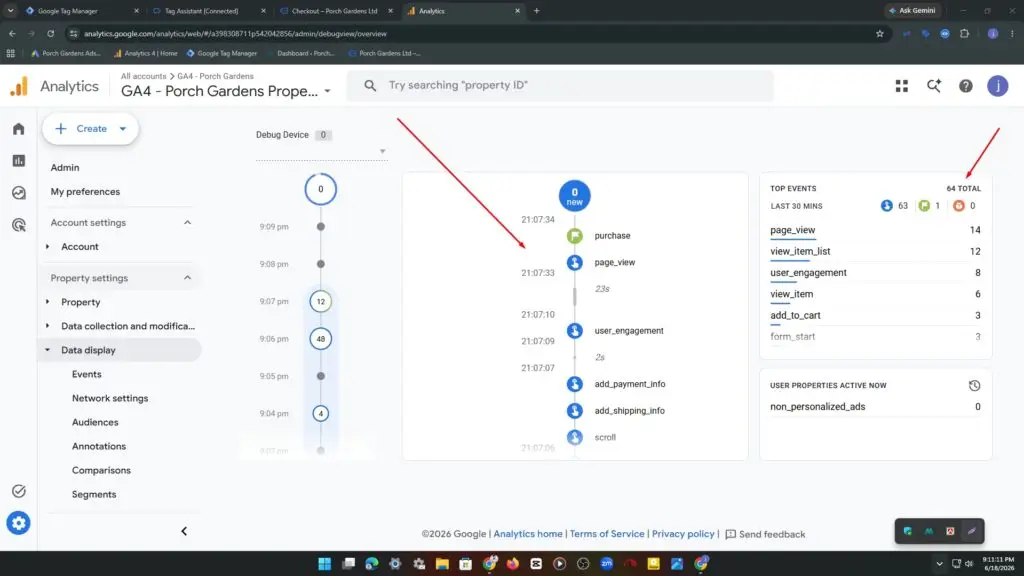Click the purchase event flag icon
Viewport: 1024px width, 576px height.
tap(575, 236)
